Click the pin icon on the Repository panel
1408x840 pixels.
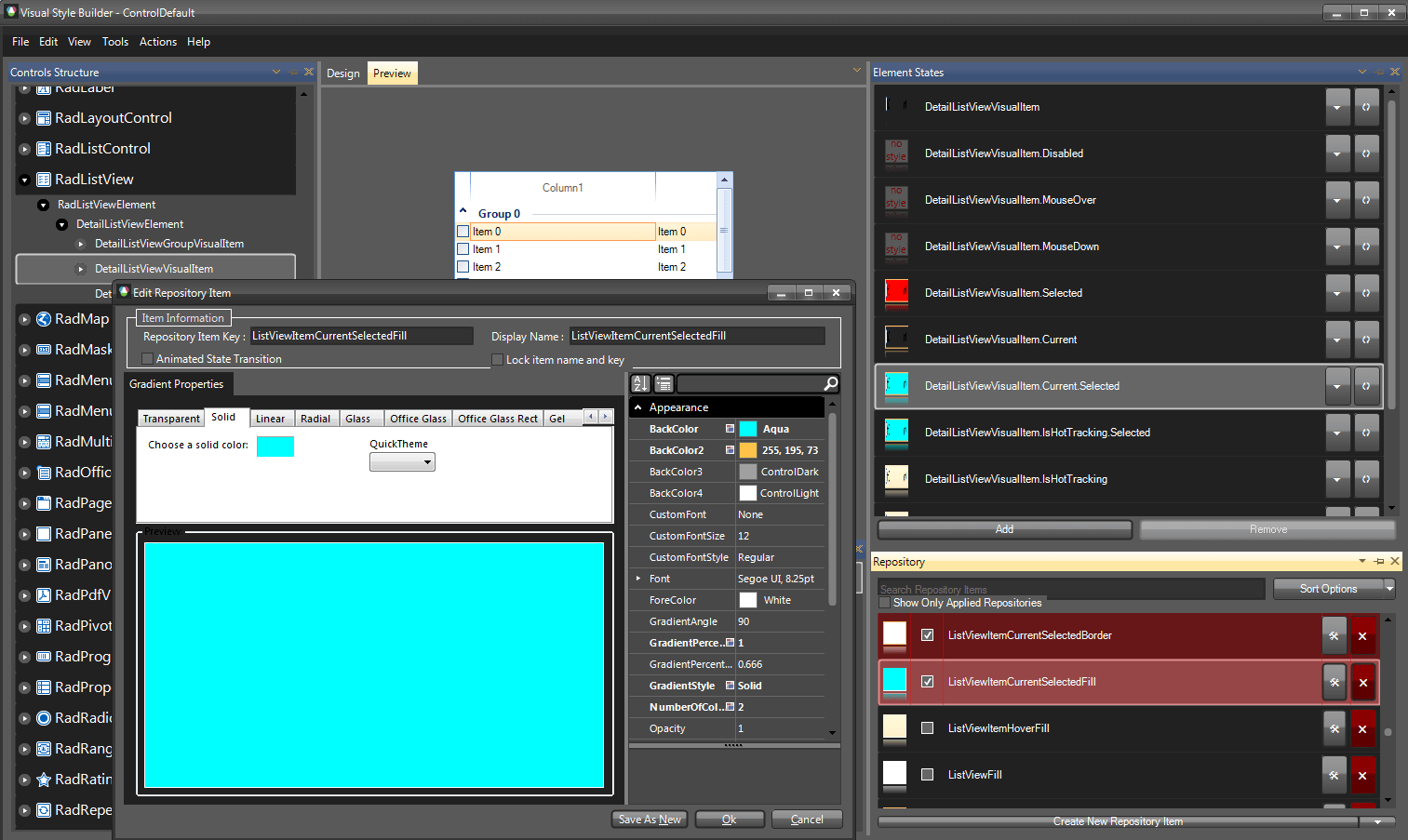coord(1378,561)
